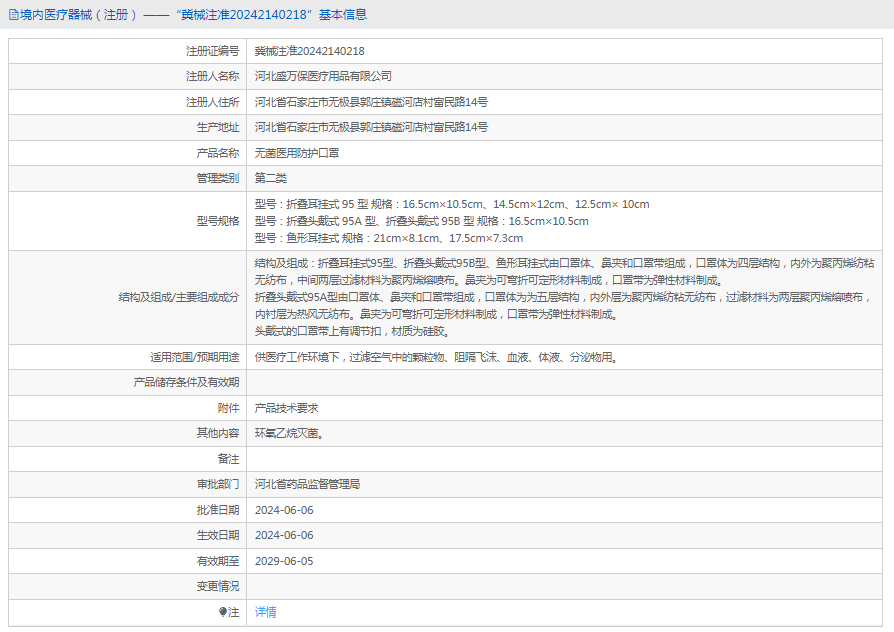Click the 备注 label
The height and width of the screenshot is (632, 894).
coord(229,459)
